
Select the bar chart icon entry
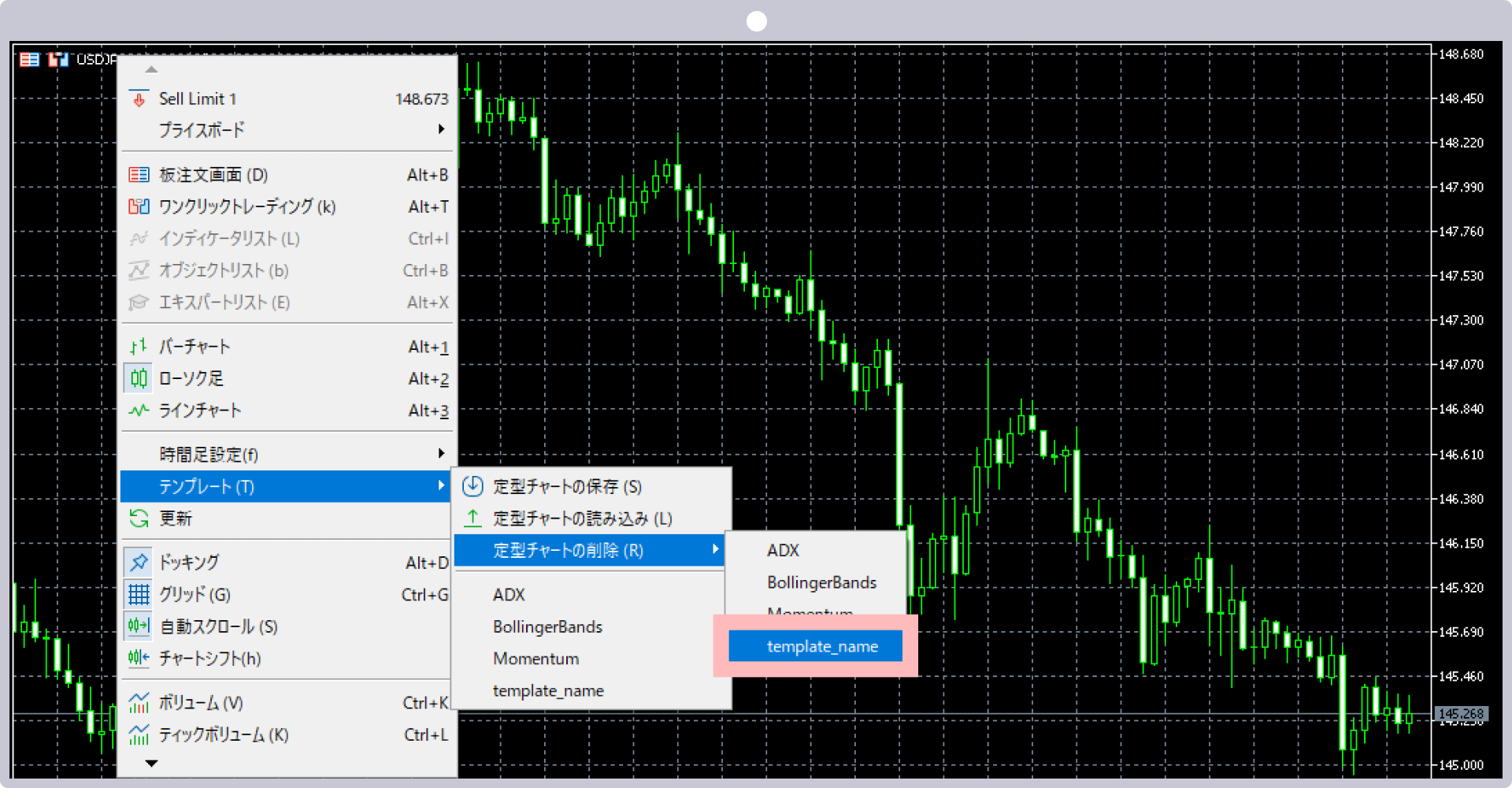139,347
